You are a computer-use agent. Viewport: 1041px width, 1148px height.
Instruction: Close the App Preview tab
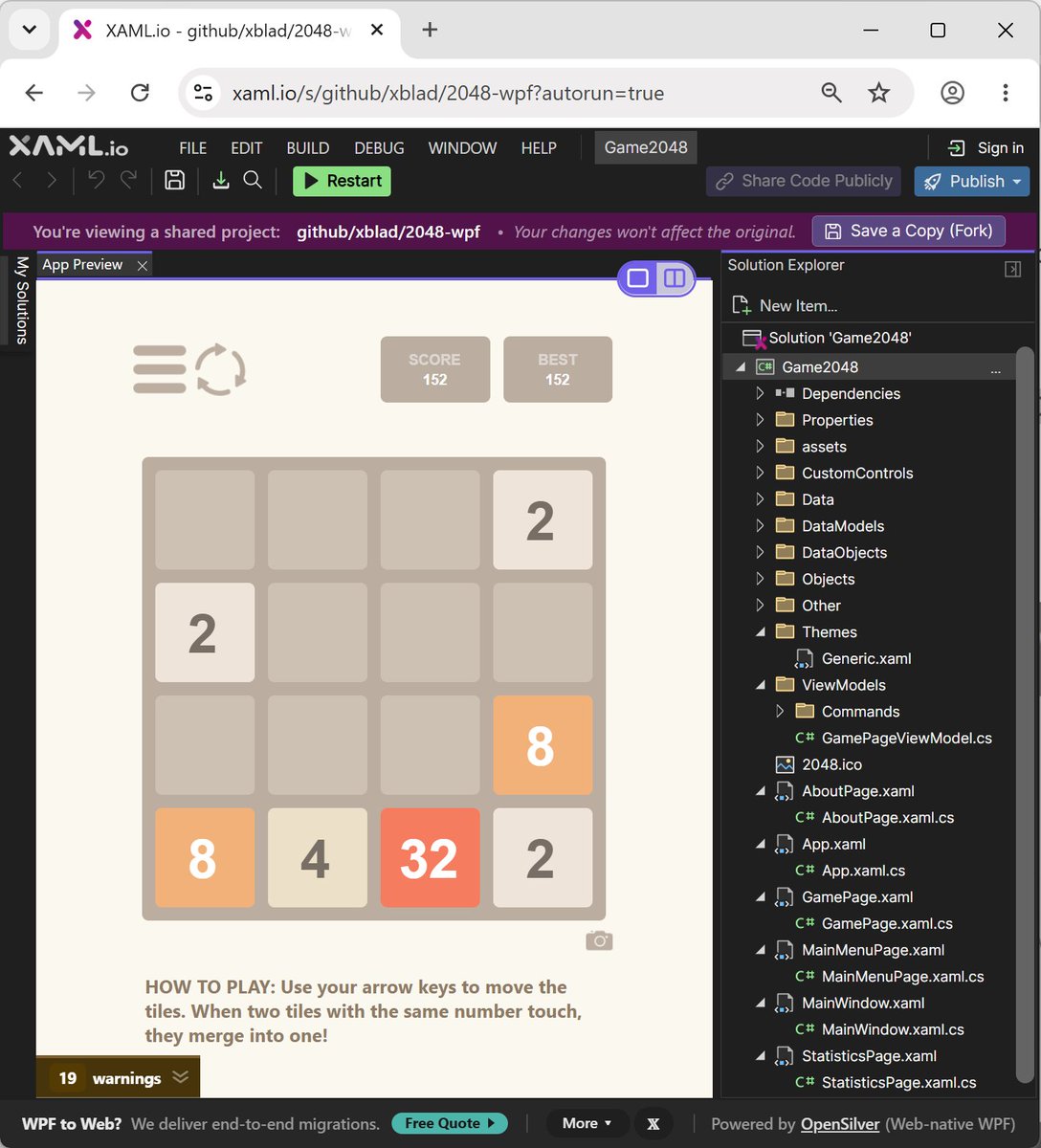point(143,266)
